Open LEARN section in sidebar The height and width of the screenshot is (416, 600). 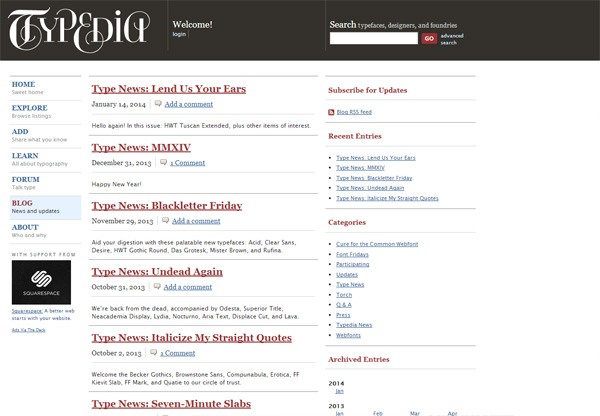coord(25,156)
